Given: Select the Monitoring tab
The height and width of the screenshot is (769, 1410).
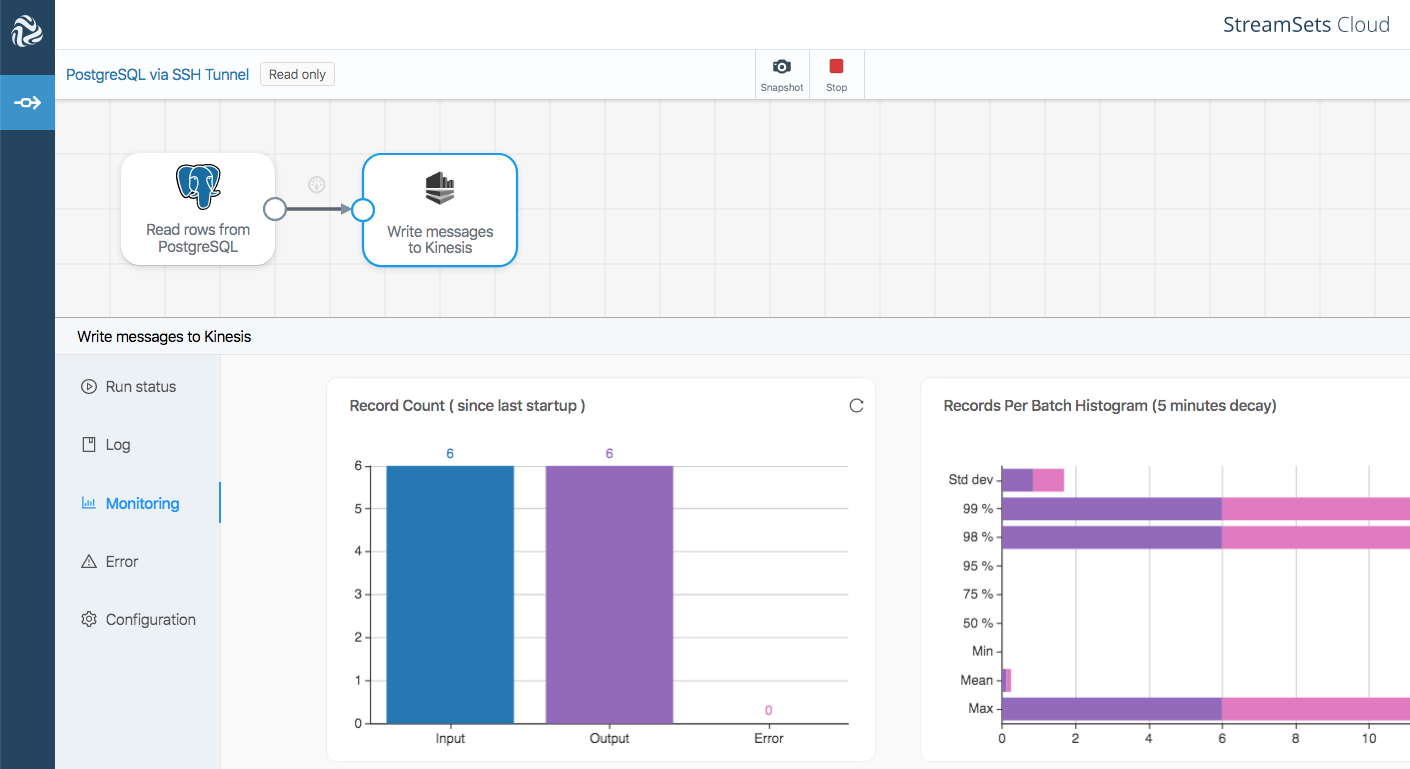Looking at the screenshot, I should click(138, 503).
